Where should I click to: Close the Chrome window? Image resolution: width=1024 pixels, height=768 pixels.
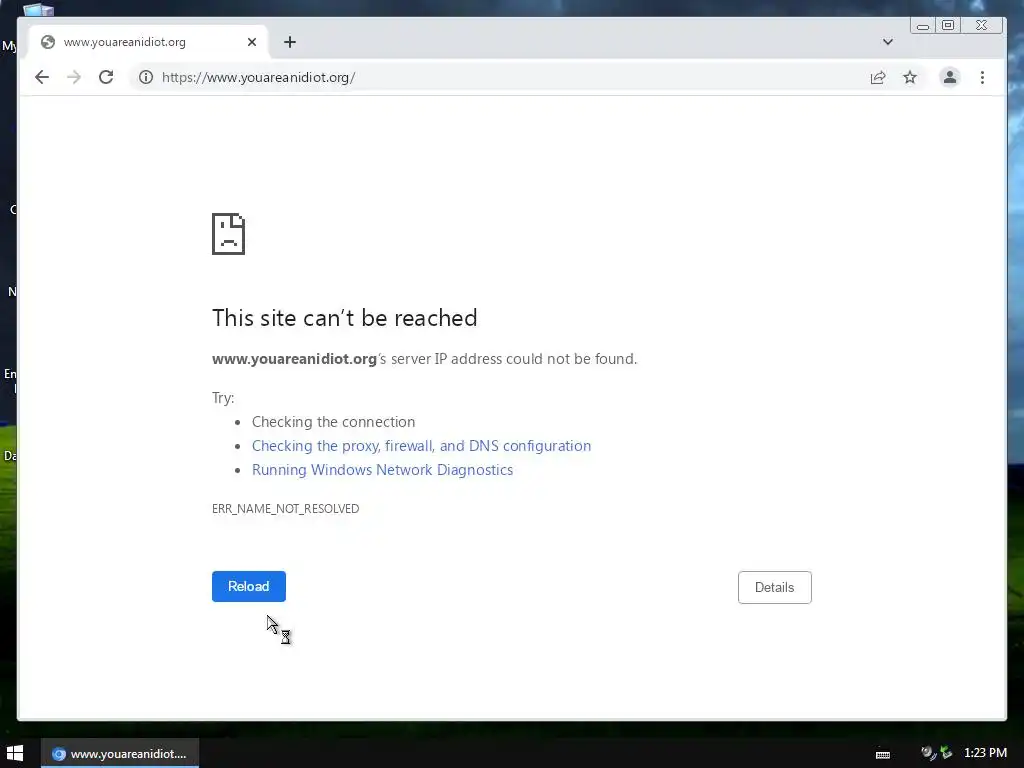[x=982, y=25]
